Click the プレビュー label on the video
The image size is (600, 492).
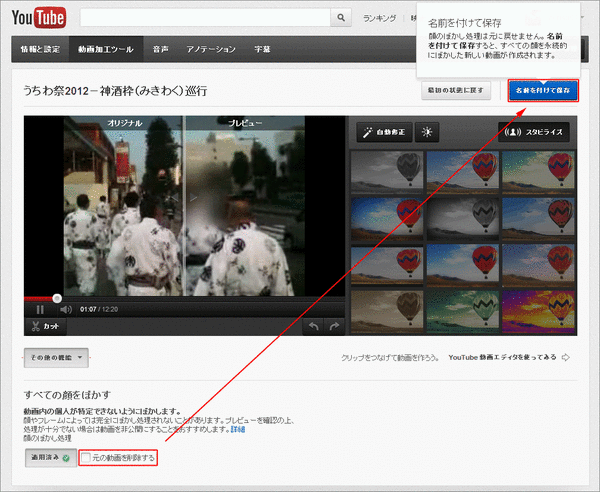[245, 123]
